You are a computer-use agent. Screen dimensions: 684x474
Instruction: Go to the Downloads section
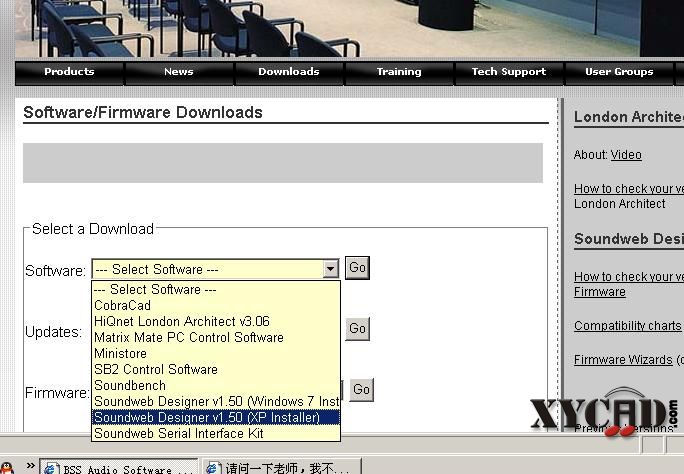click(289, 72)
